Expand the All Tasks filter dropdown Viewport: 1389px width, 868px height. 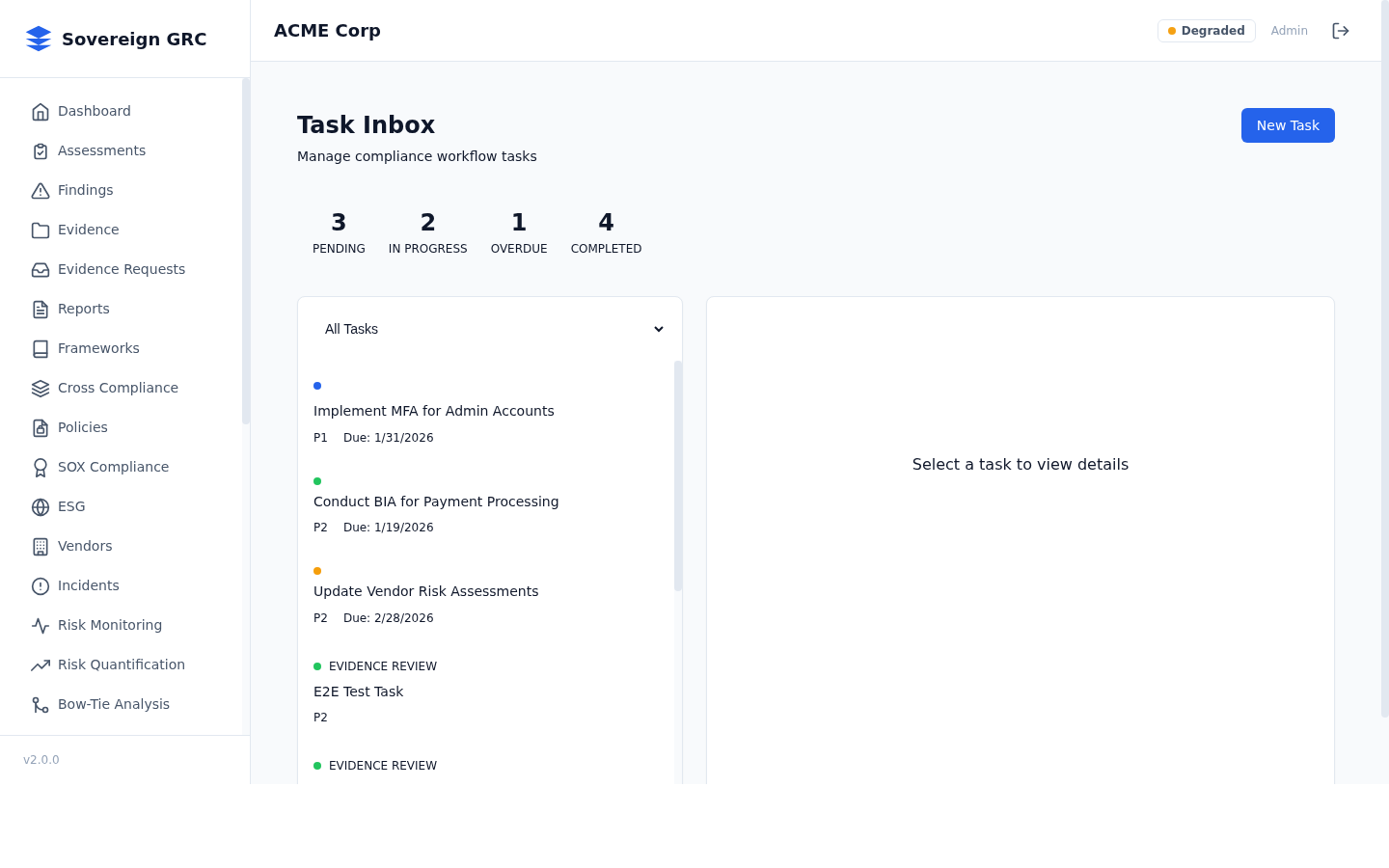click(490, 329)
